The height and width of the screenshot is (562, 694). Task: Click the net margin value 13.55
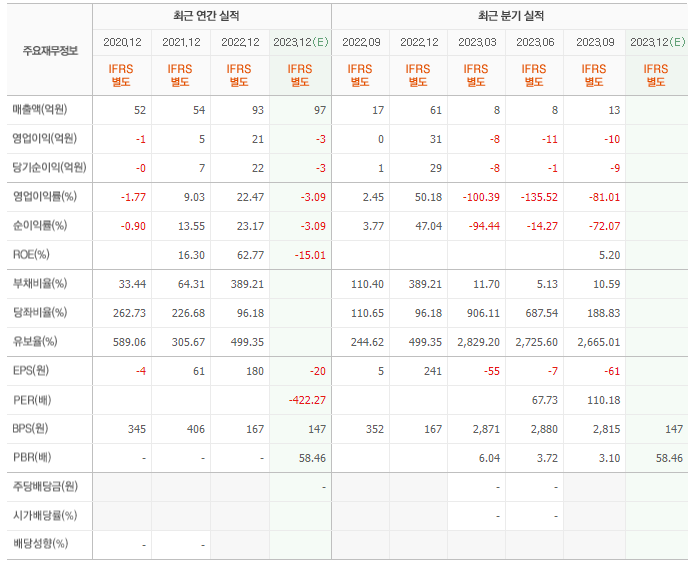tap(191, 227)
